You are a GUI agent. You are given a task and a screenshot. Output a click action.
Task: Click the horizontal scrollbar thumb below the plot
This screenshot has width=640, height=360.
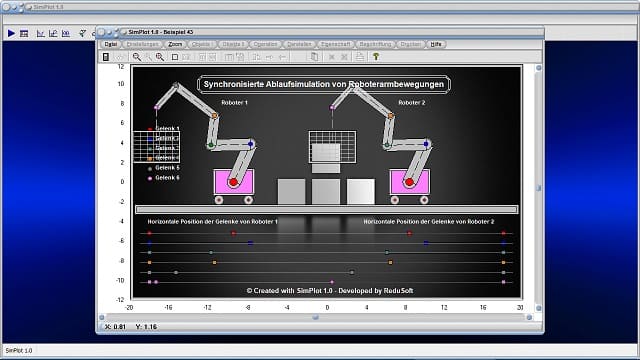coord(316,317)
